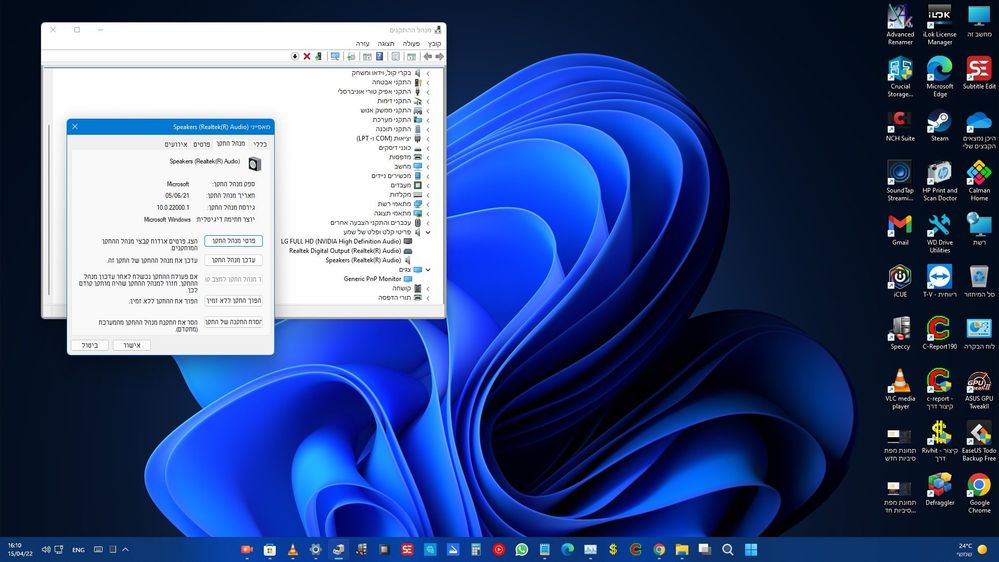Screen dimensions: 999x562
Task: Launch Google Chrome from the desktop
Action: pos(979,485)
